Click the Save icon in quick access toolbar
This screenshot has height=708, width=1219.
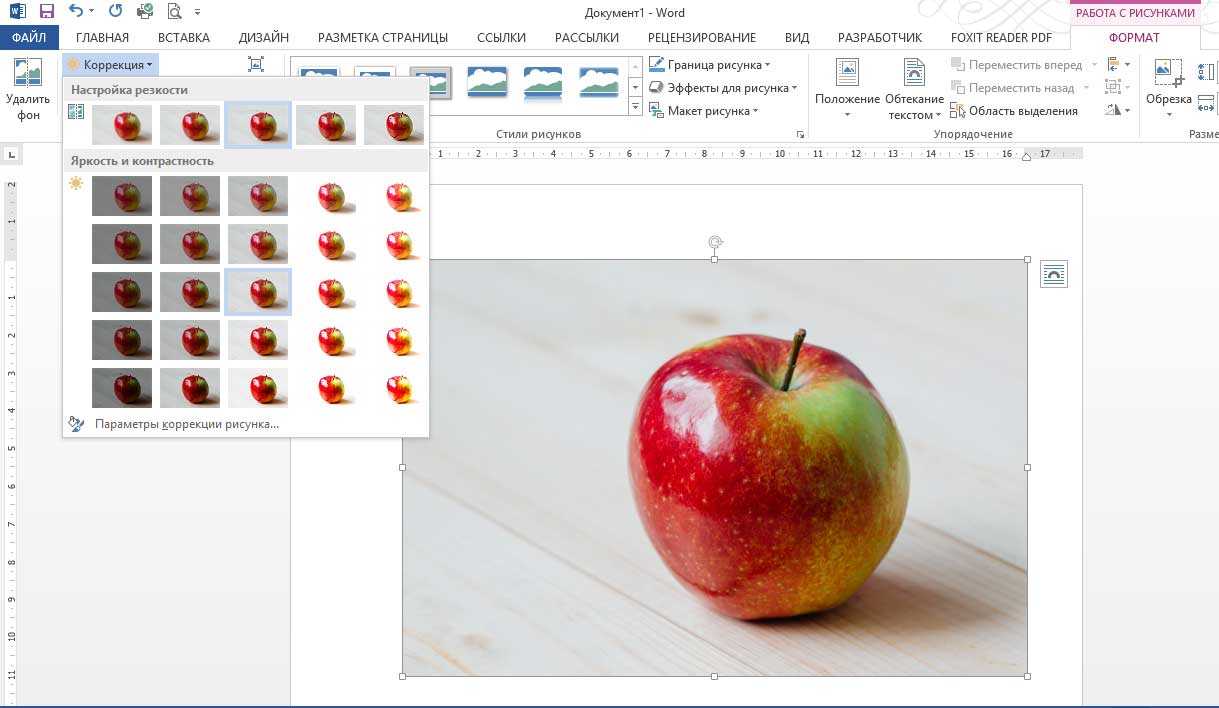pyautogui.click(x=46, y=12)
